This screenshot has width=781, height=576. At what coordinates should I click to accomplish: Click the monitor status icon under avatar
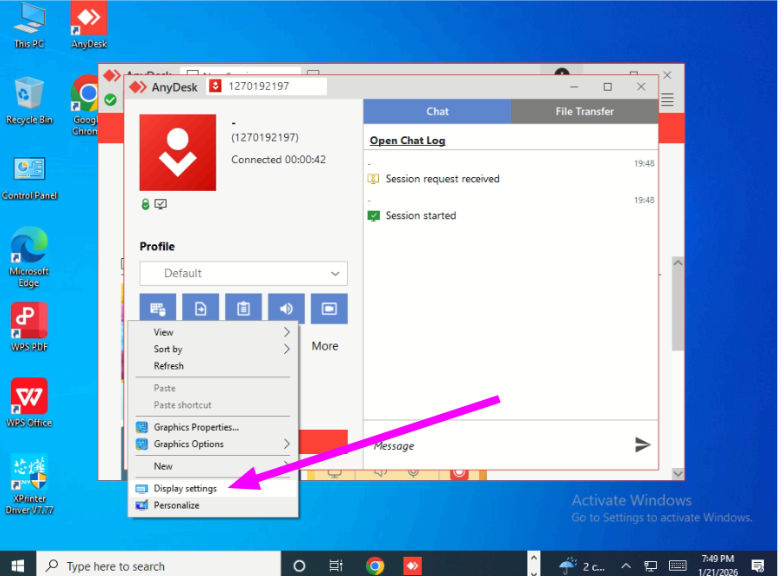pos(160,204)
